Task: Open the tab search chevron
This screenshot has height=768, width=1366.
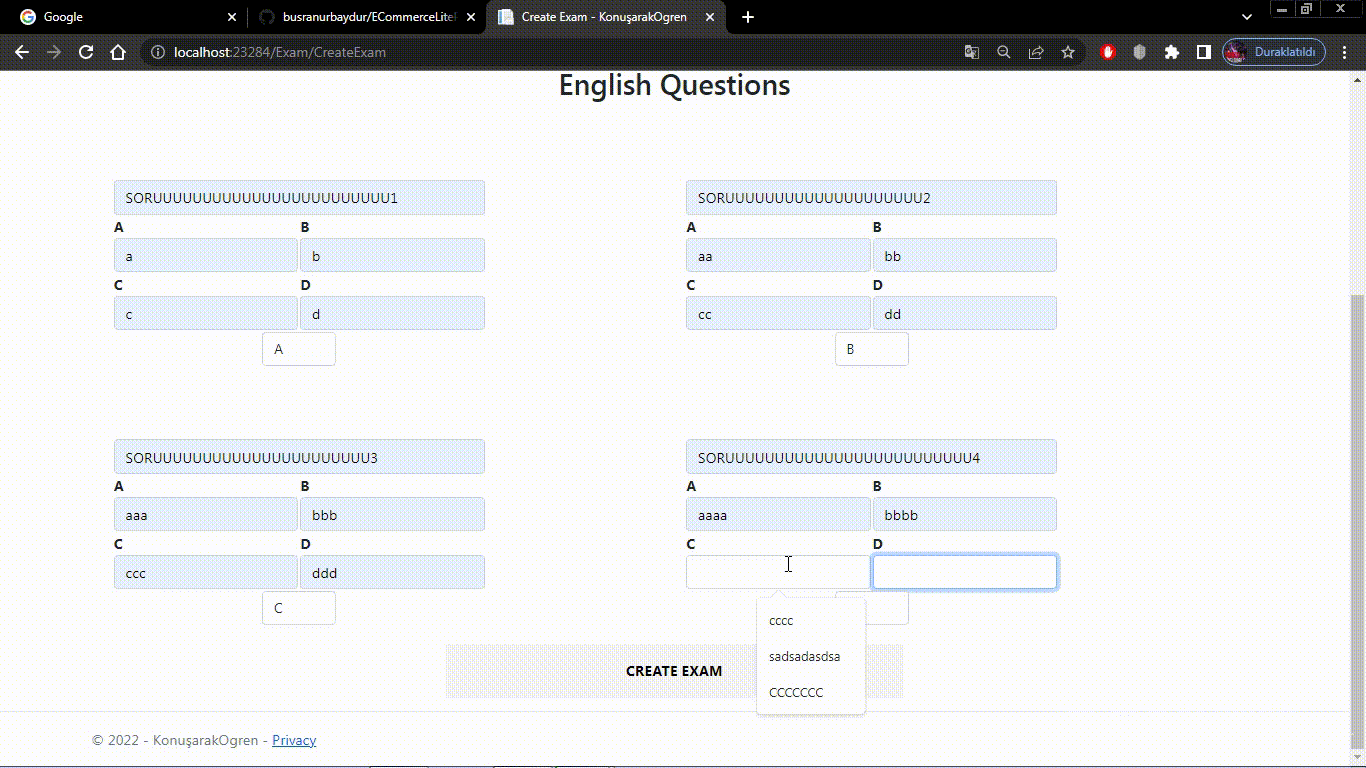Action: click(1247, 17)
